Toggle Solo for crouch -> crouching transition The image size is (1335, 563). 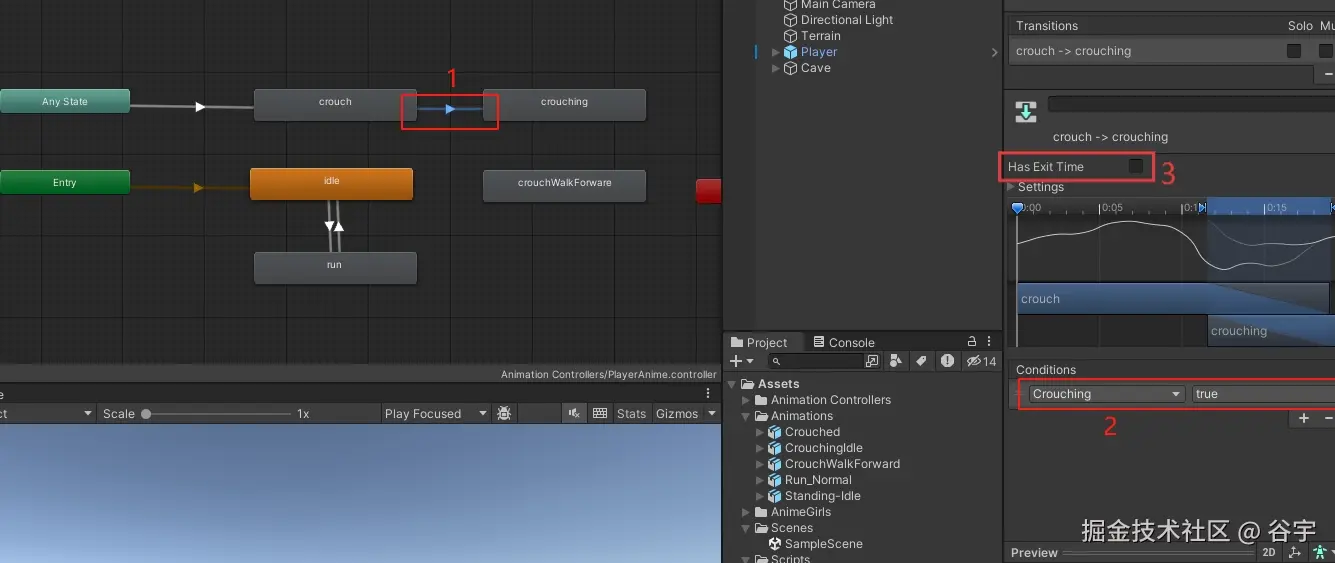pos(1294,51)
